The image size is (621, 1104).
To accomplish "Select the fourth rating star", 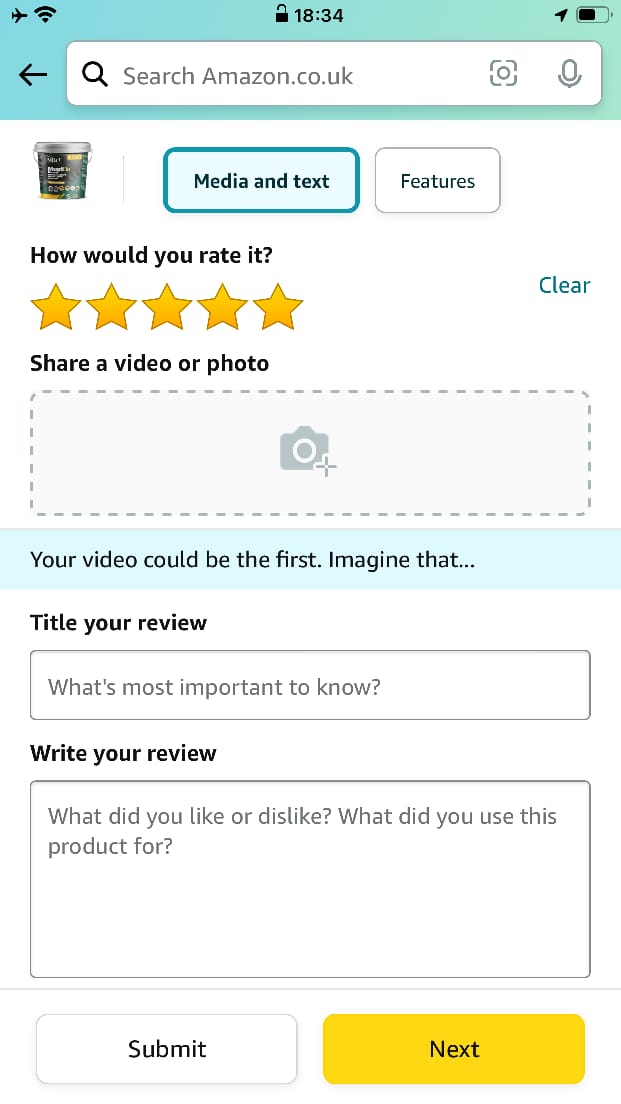I will click(x=222, y=307).
